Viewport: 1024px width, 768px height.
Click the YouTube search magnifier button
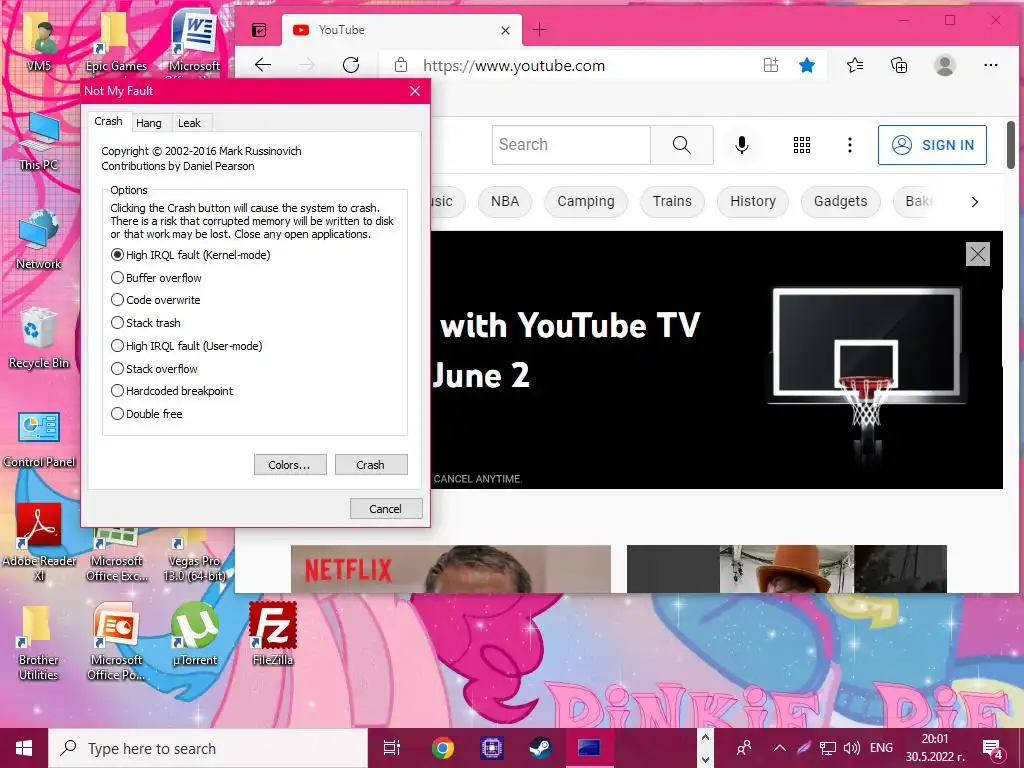tap(682, 144)
